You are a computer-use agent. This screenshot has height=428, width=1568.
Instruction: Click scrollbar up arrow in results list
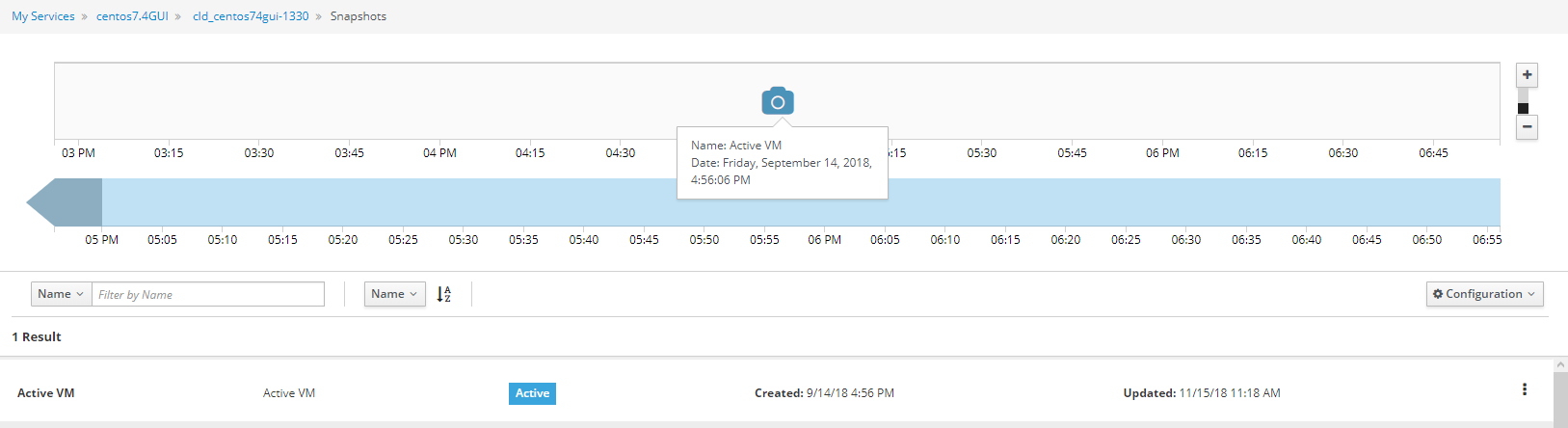coord(1561,365)
